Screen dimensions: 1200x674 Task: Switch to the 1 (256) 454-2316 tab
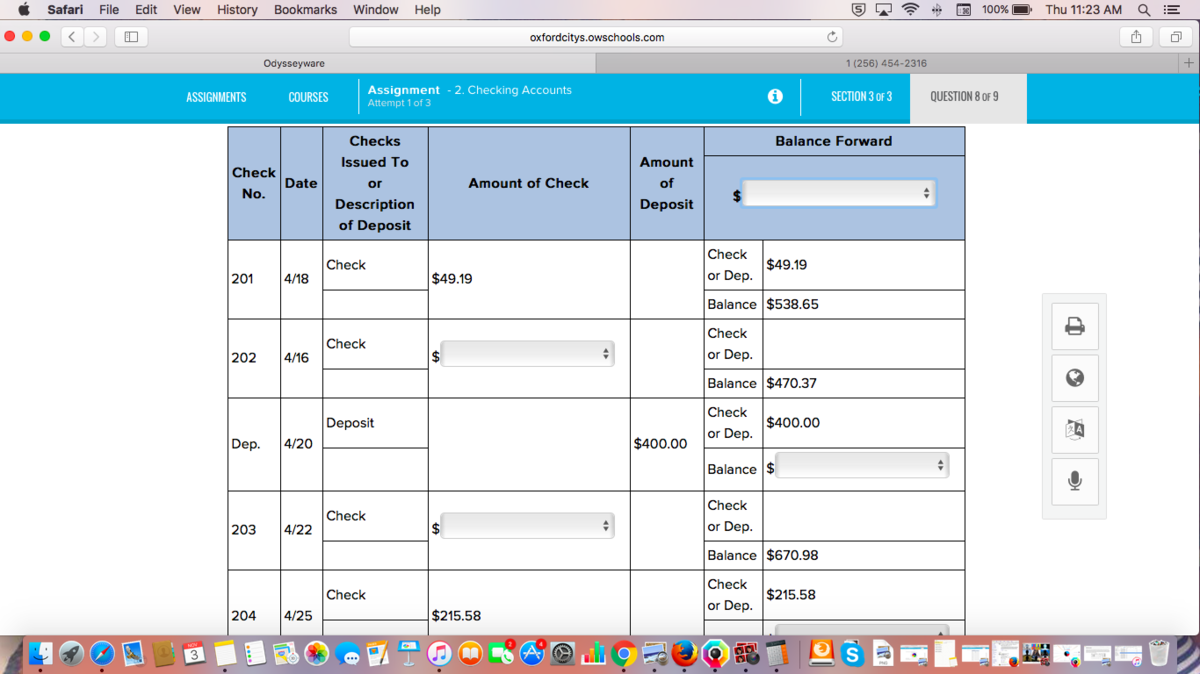[886, 63]
